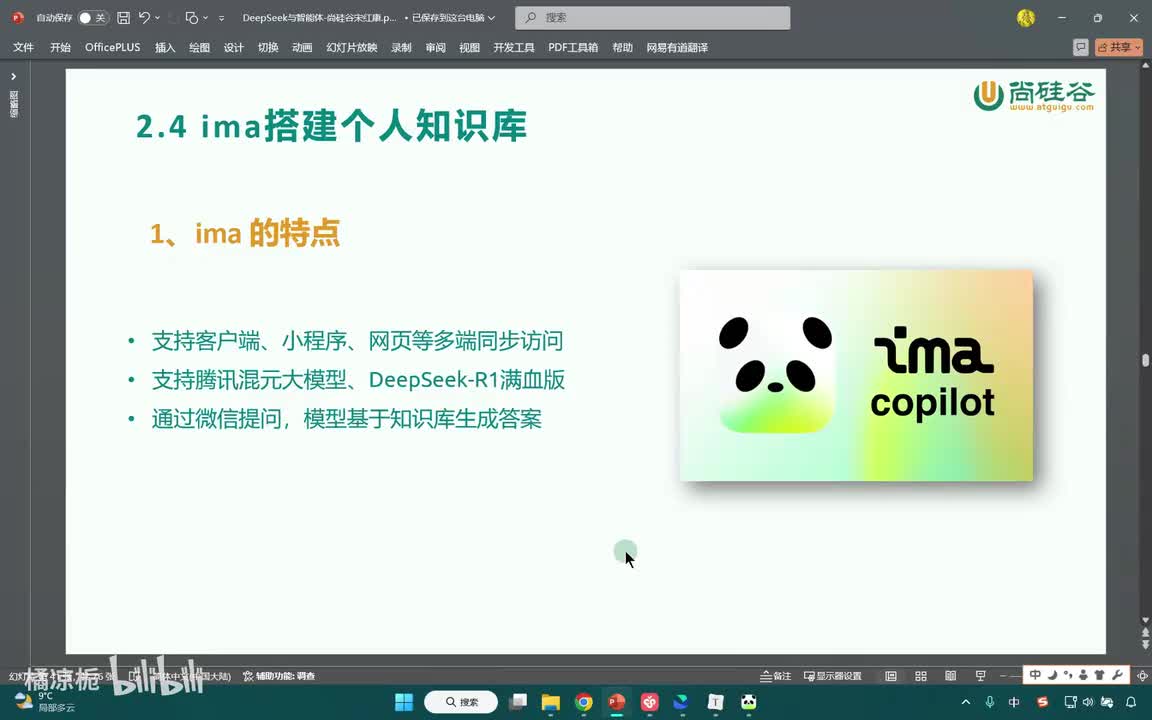Open the Typora T icon on taskbar
The height and width of the screenshot is (720, 1152).
(x=716, y=702)
